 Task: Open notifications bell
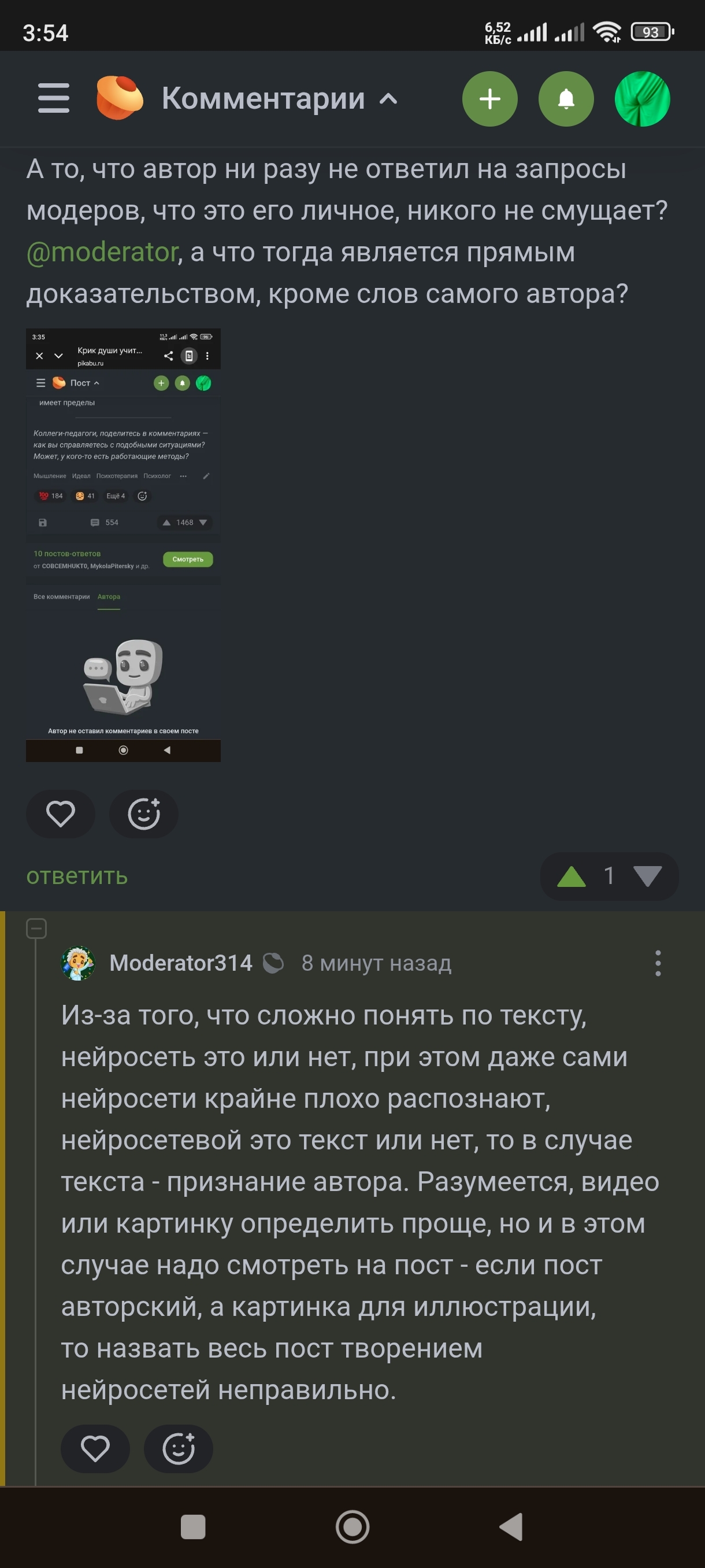pyautogui.click(x=566, y=99)
